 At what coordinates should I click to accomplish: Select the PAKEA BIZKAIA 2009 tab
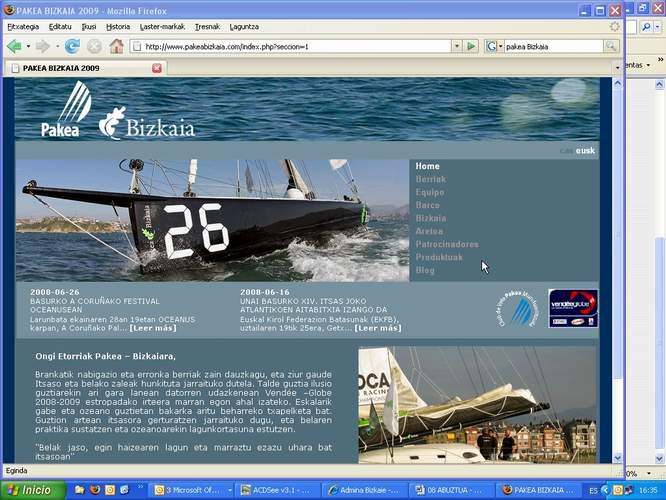pyautogui.click(x=85, y=68)
